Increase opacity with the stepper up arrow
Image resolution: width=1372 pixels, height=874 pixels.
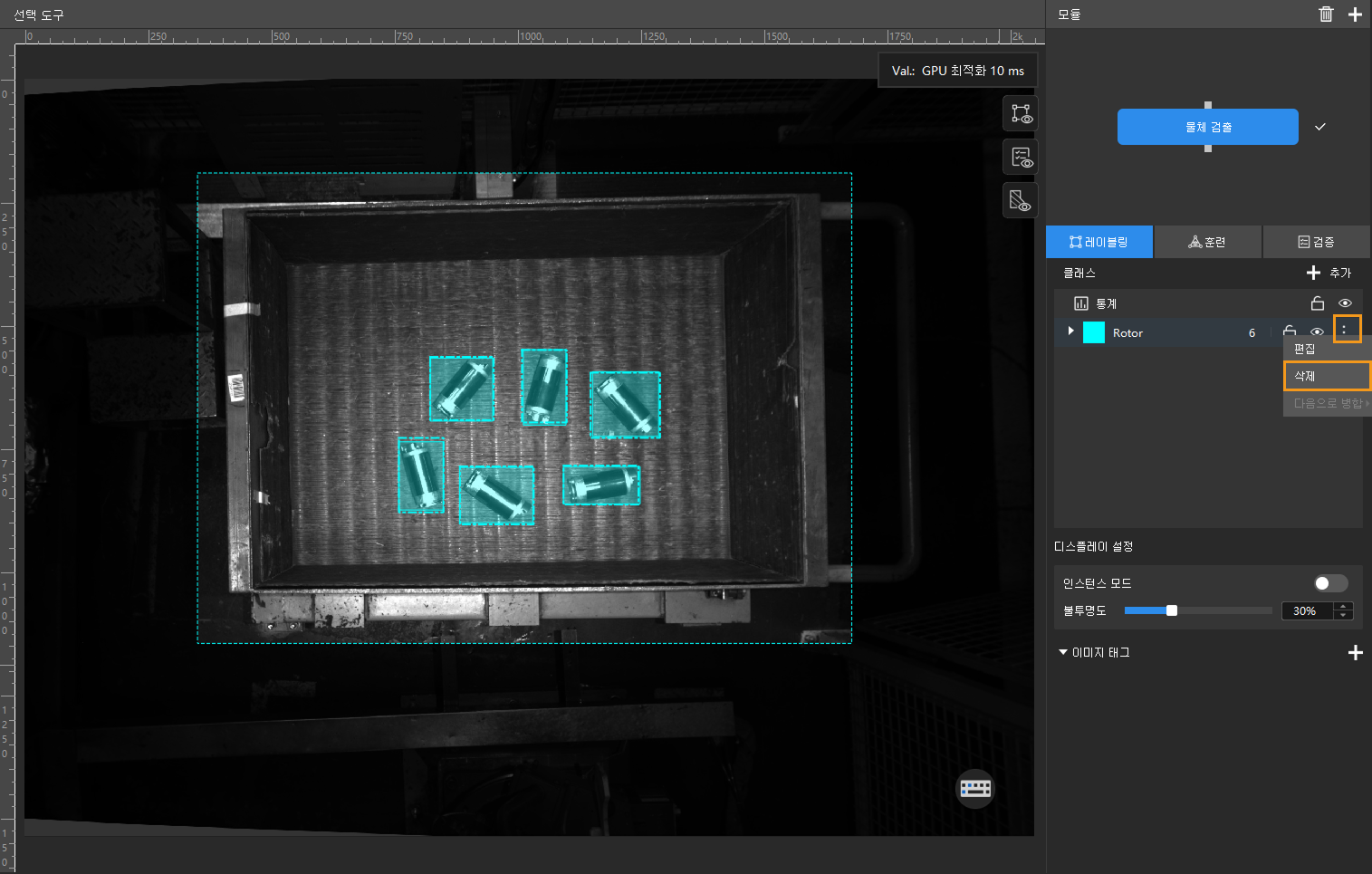pyautogui.click(x=1344, y=606)
